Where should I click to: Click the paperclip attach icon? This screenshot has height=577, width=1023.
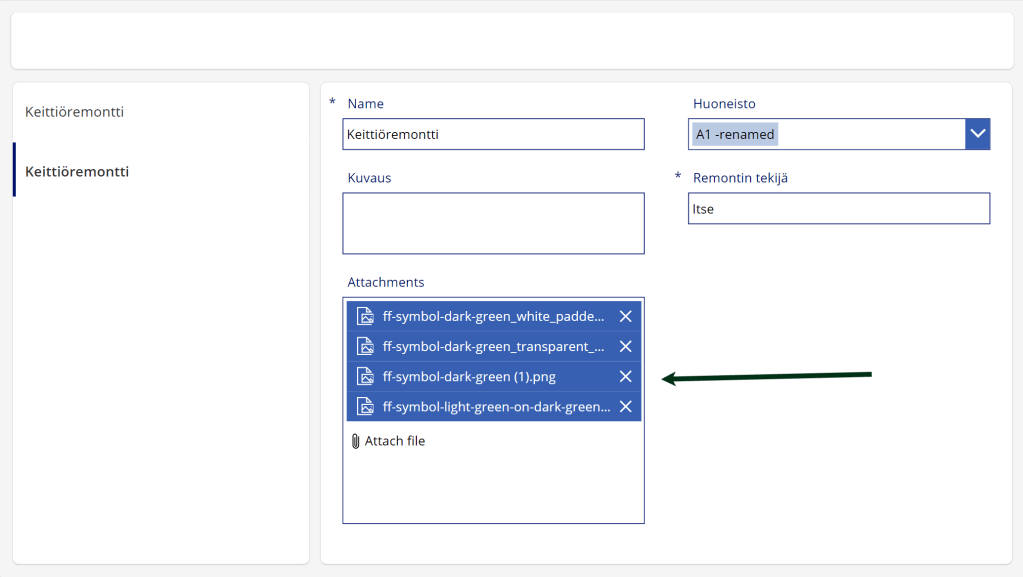[x=355, y=441]
